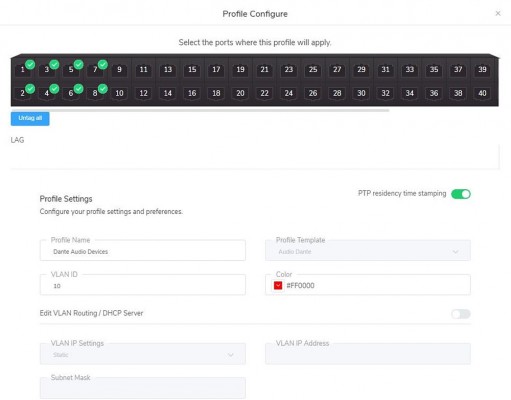Click the horizontal scrollbar under port panel
Screen dimensions: 511x400
pyautogui.click(x=200, y=110)
